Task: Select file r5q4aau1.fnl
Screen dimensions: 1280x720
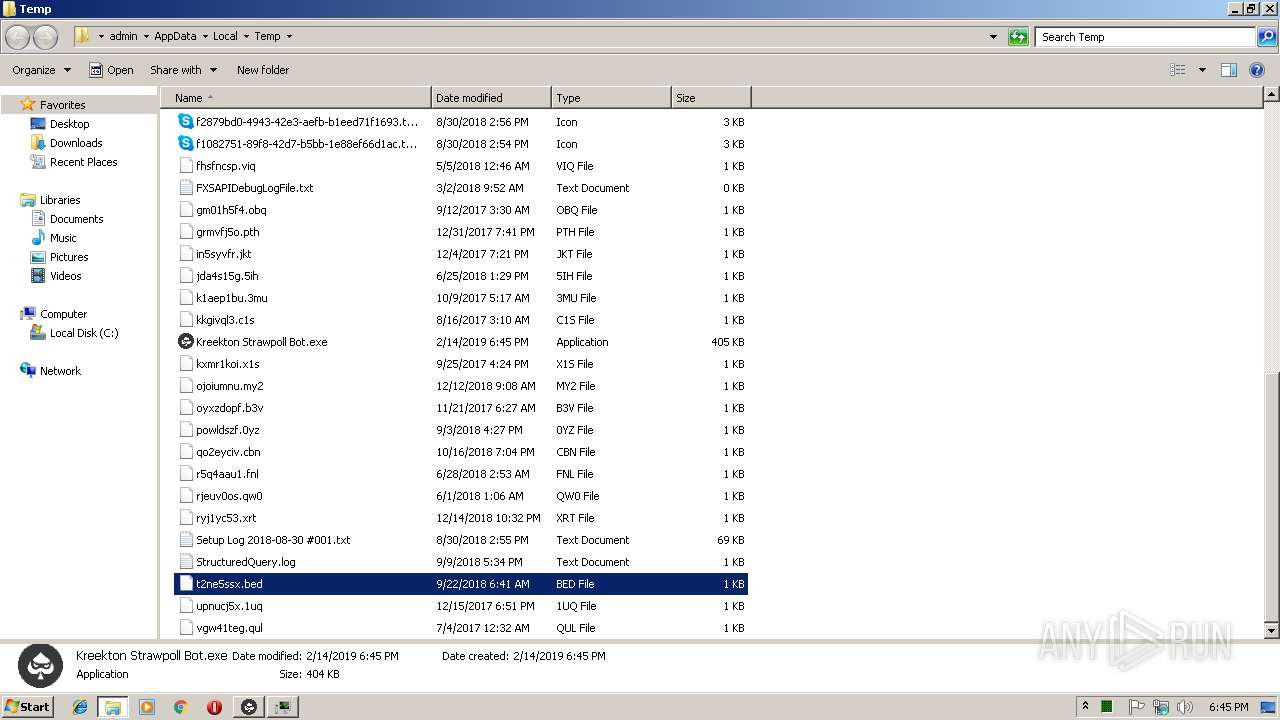Action: click(x=461, y=474)
